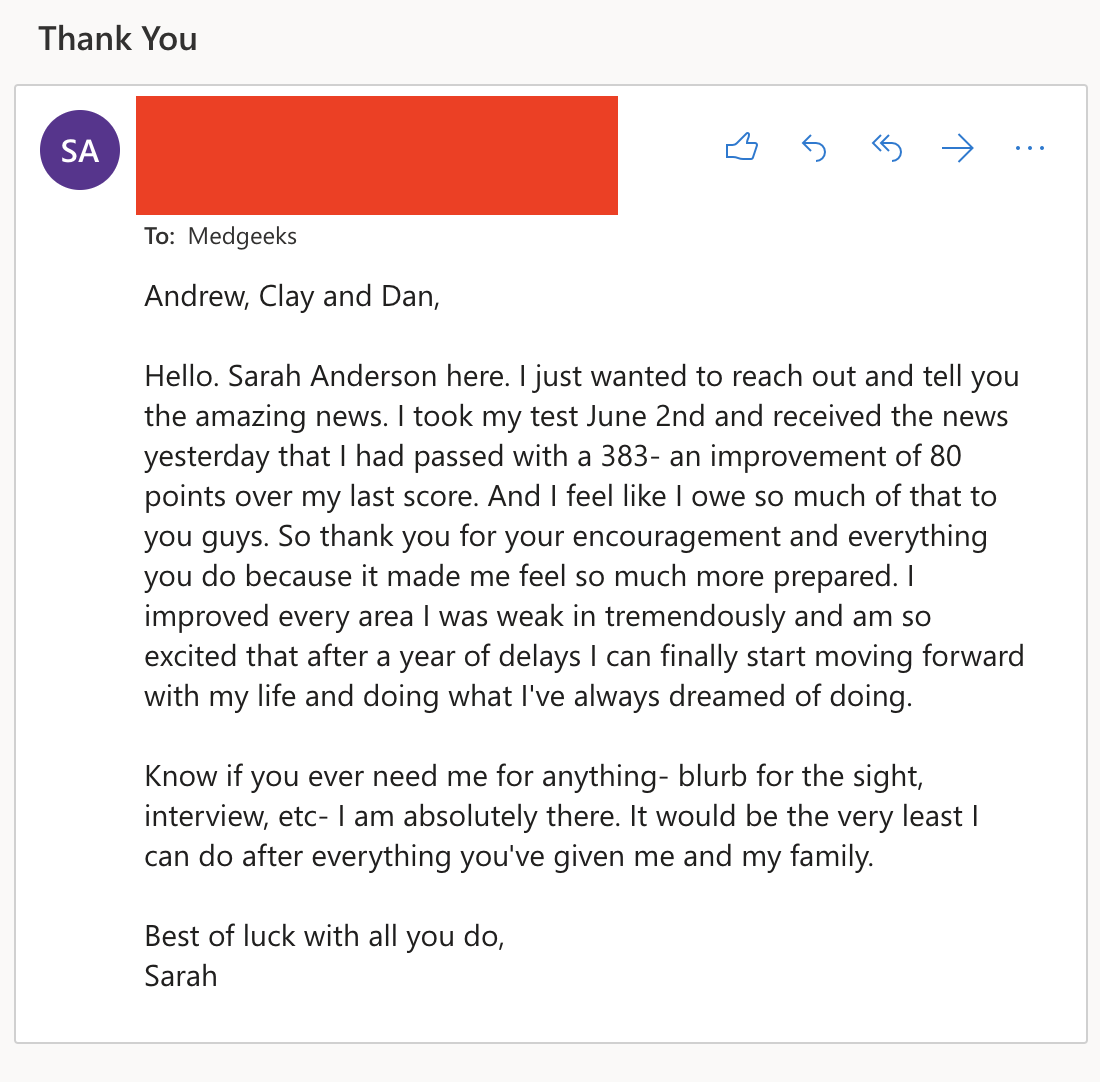Reply to Sarah's email

point(814,148)
